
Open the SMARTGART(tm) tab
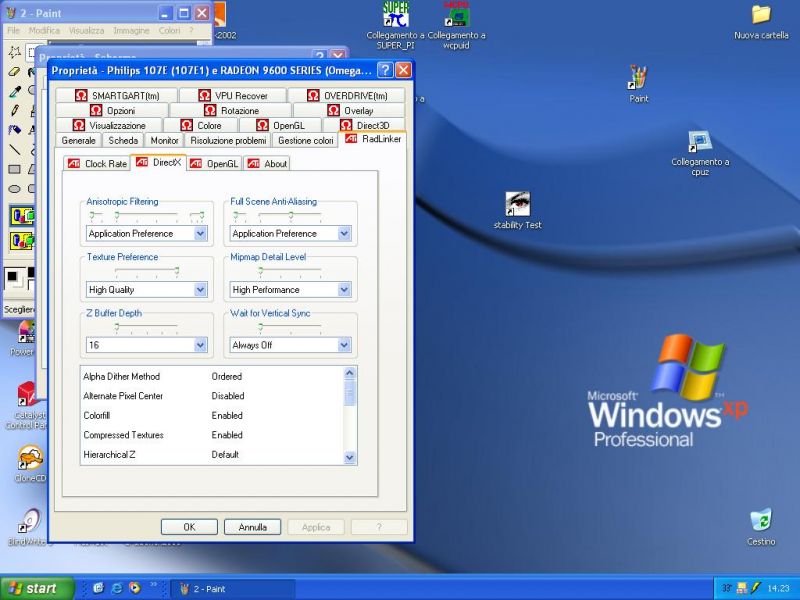pyautogui.click(x=117, y=95)
